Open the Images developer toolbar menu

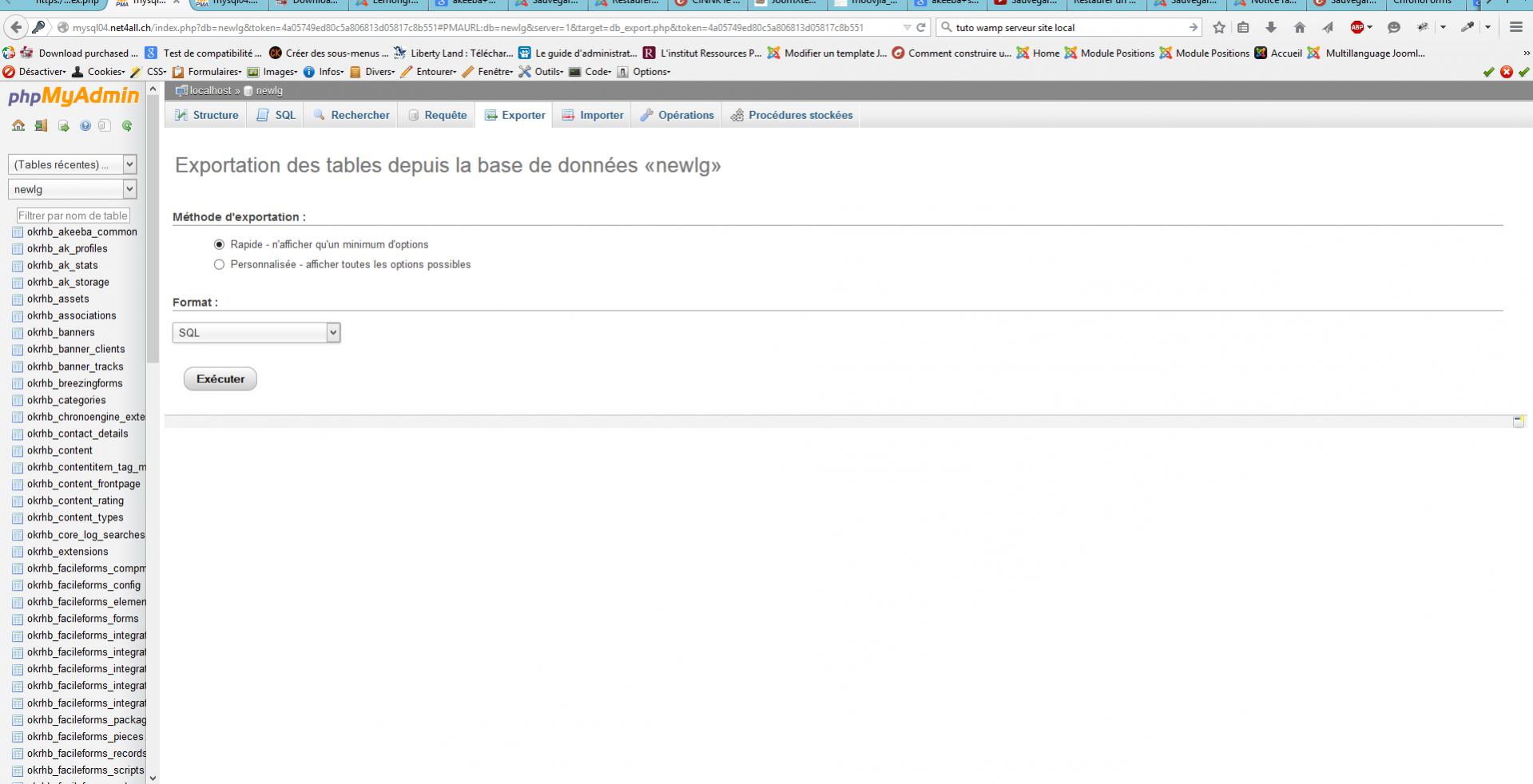click(273, 72)
